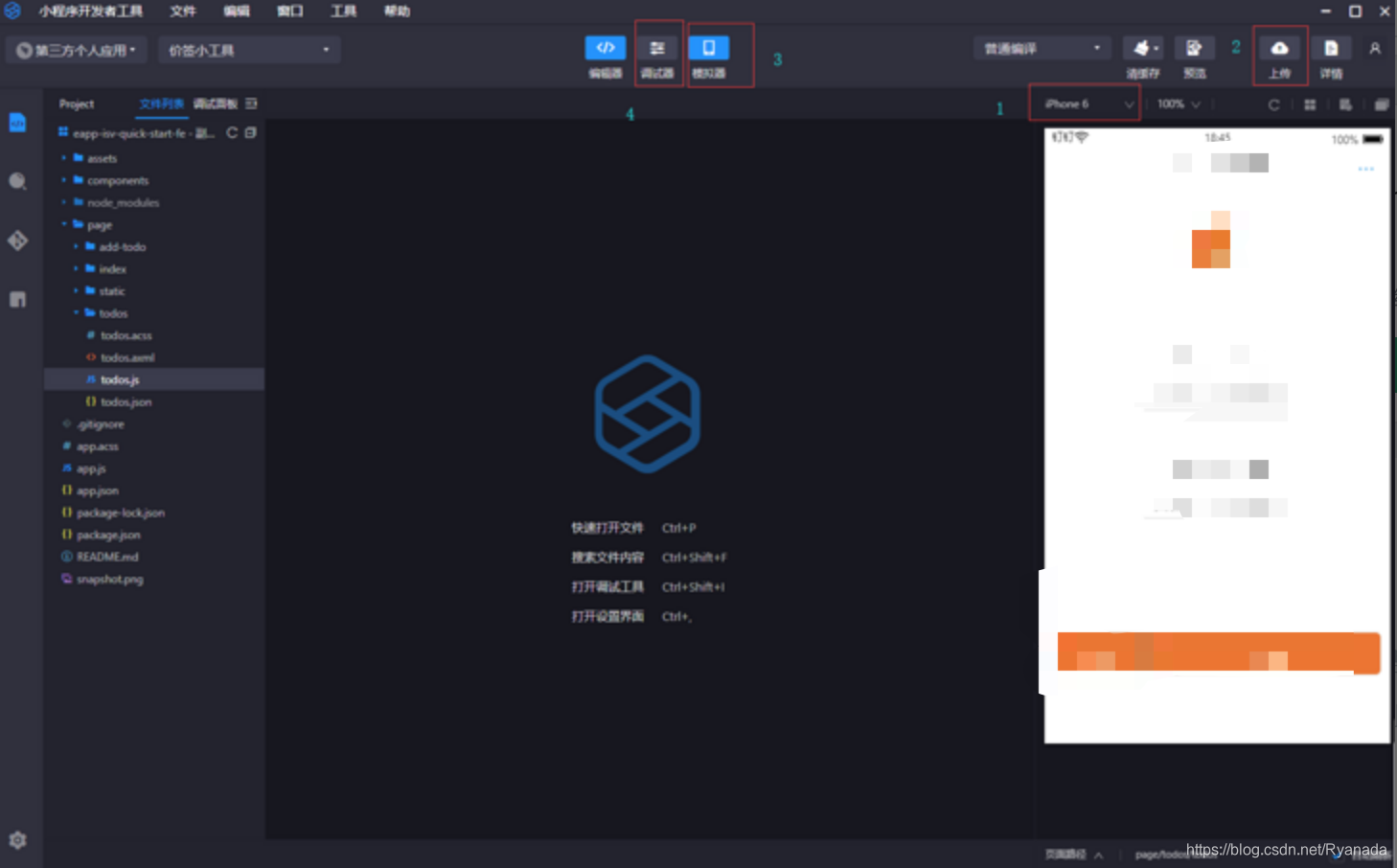
Task: Open the git source control sidebar icon
Action: [x=17, y=240]
